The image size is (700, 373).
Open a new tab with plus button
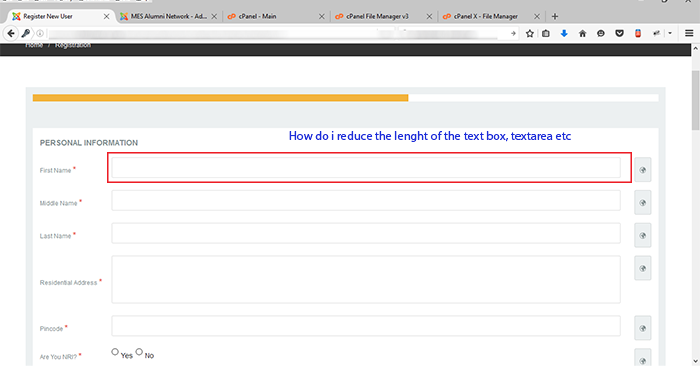point(555,17)
